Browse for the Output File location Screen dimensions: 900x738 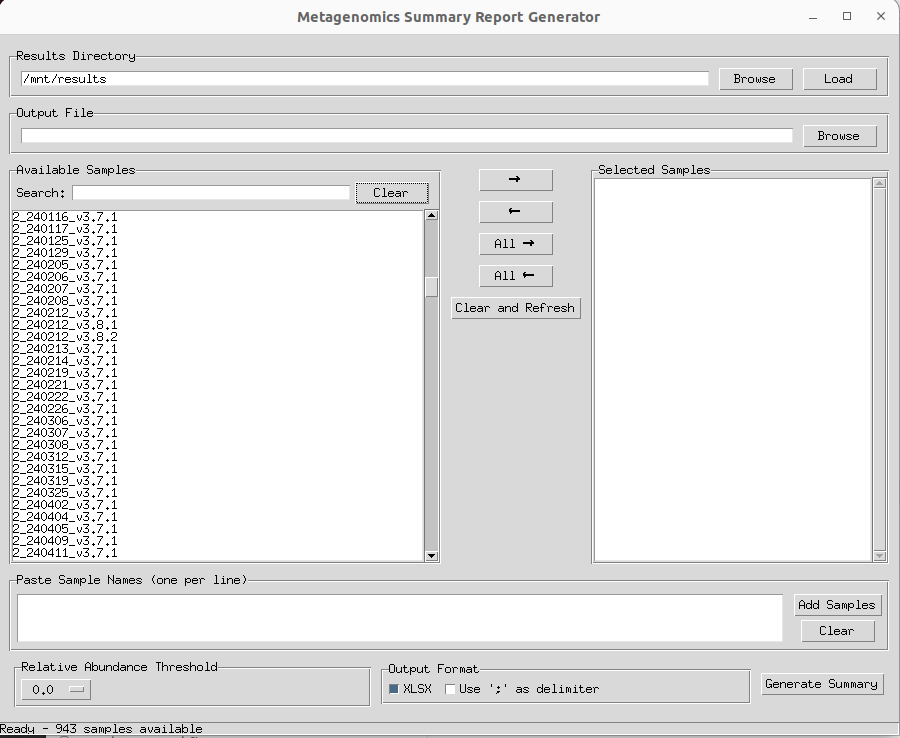(838, 136)
